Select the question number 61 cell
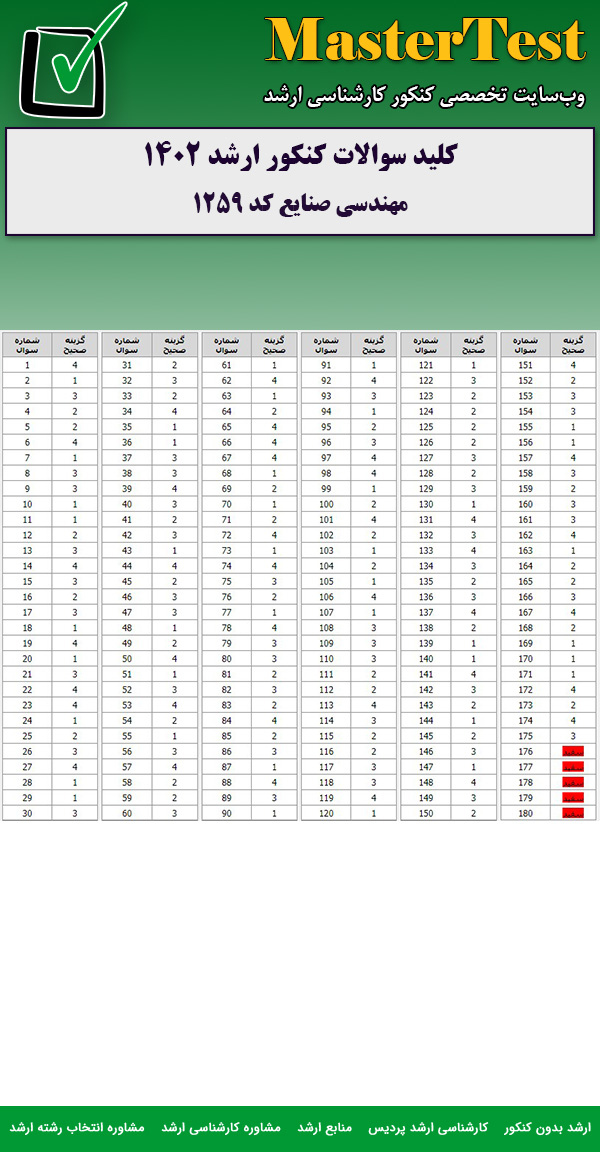 point(226,365)
